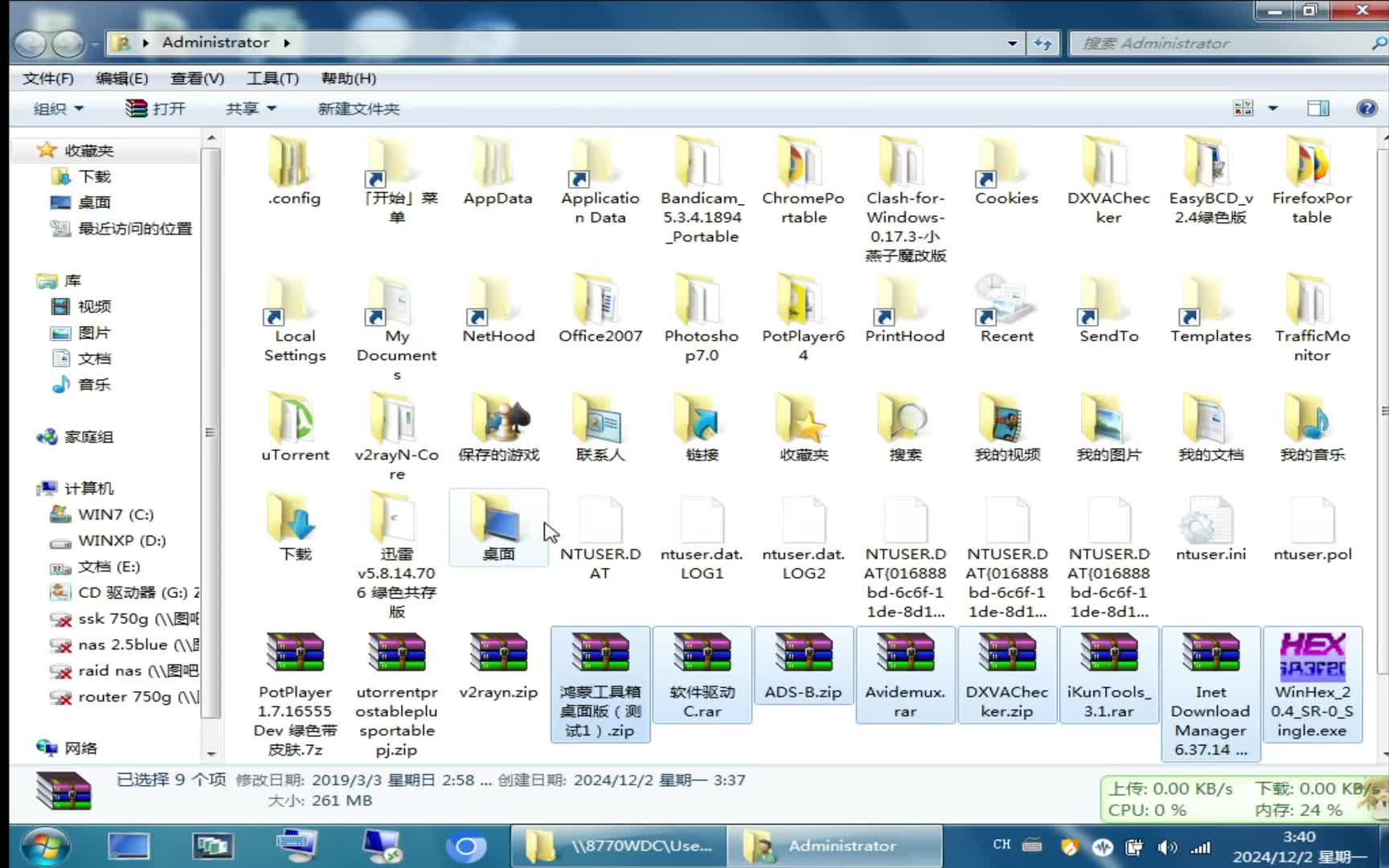Open the ChromePortable folder

point(803,173)
